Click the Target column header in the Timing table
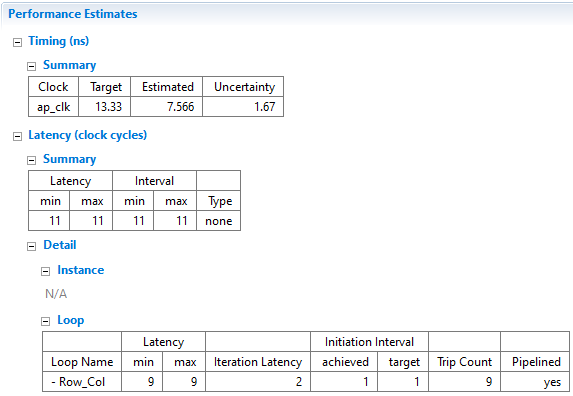 105,87
